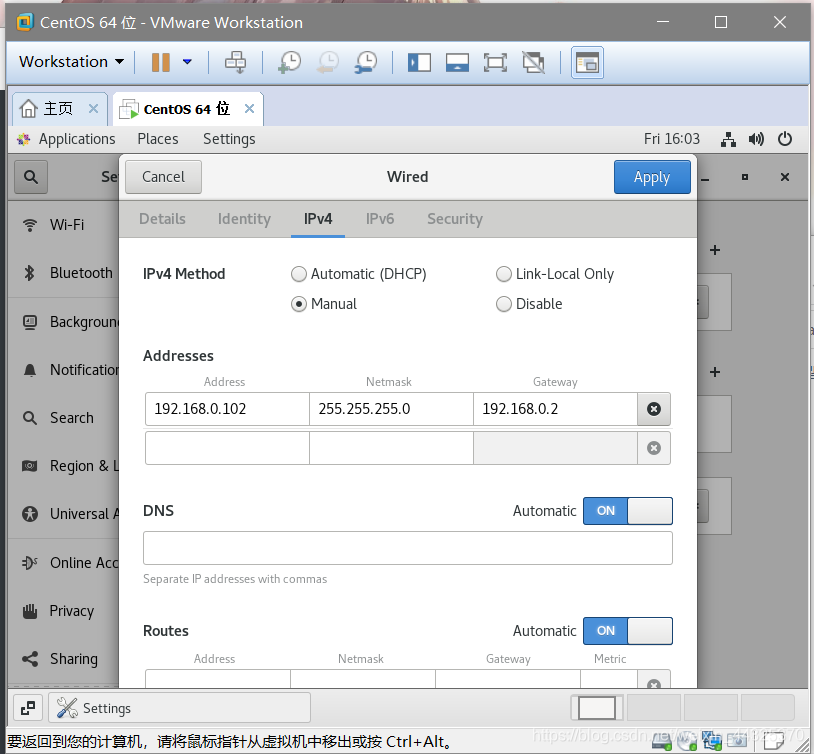814x754 pixels.
Task: Toggle the DNS Automatic switch
Action: (628, 511)
